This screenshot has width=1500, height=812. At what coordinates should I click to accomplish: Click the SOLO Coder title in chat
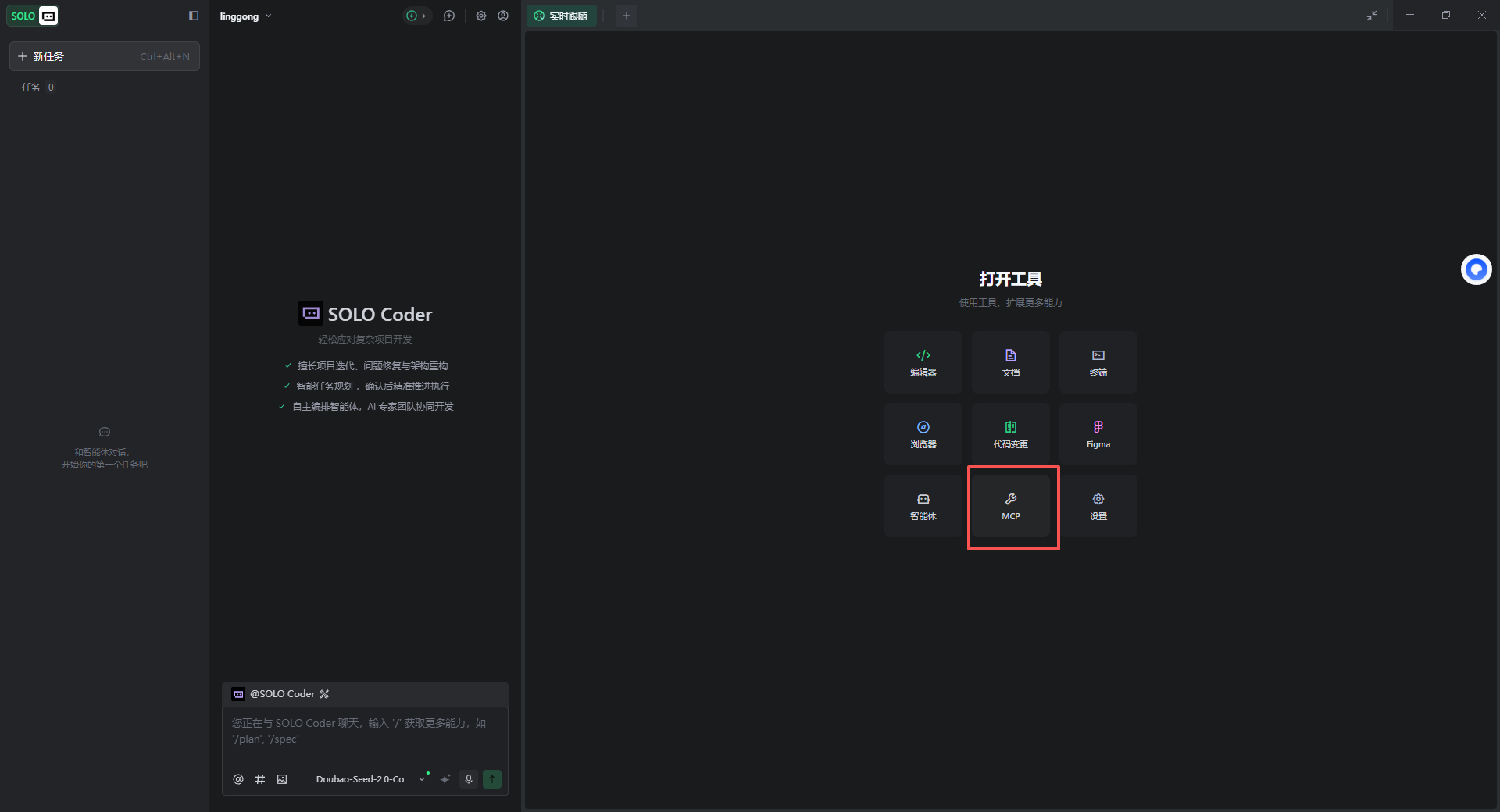click(380, 315)
